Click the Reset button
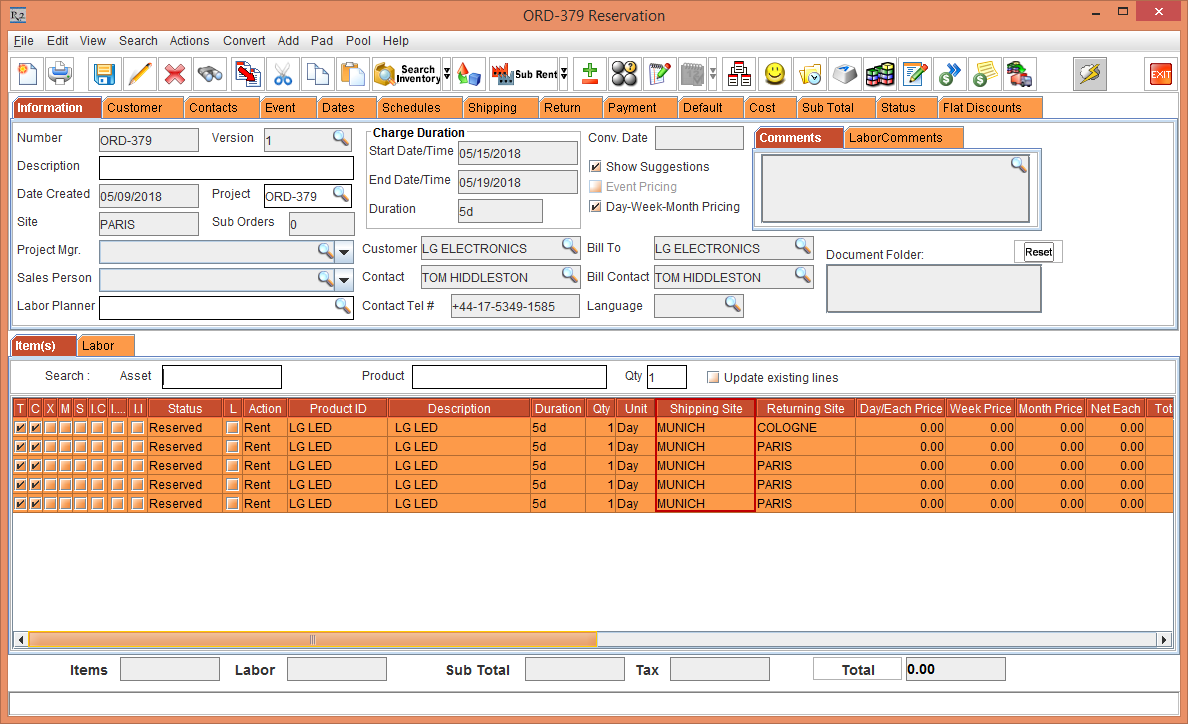Viewport: 1188px width, 724px height. point(1038,252)
